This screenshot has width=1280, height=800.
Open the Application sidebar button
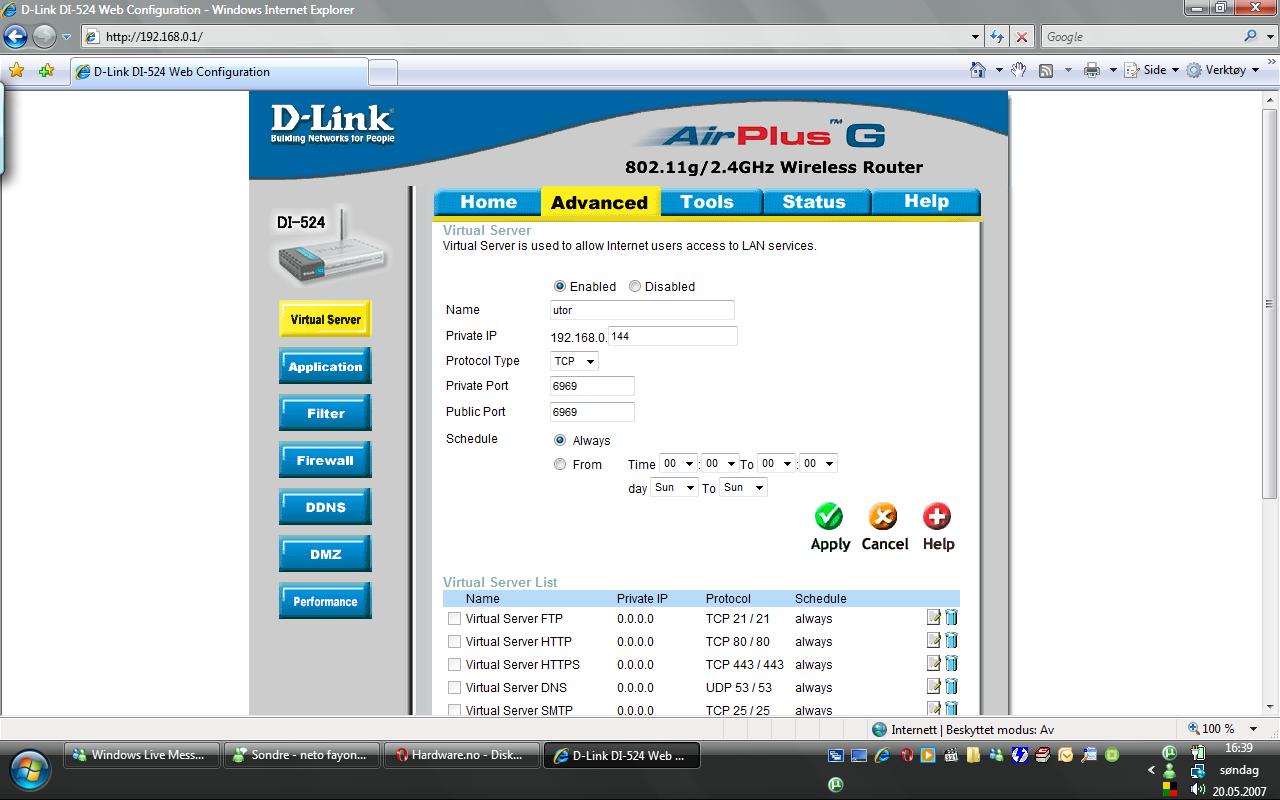click(x=325, y=366)
